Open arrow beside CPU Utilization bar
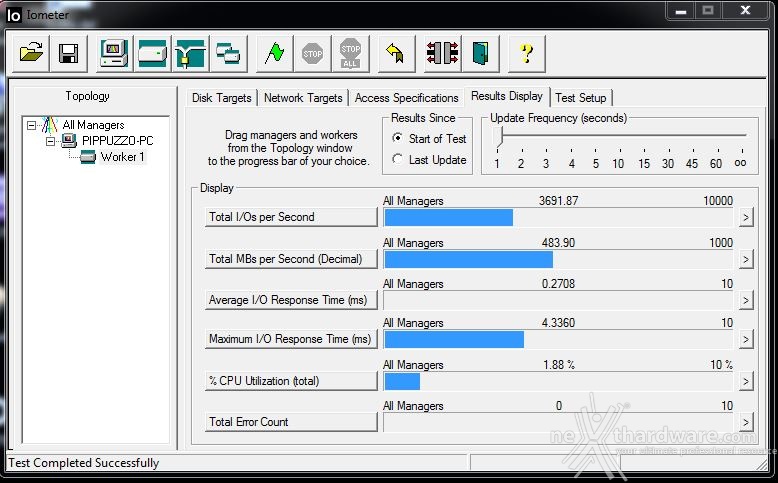Screen dimensions: 778x483 tap(746, 381)
